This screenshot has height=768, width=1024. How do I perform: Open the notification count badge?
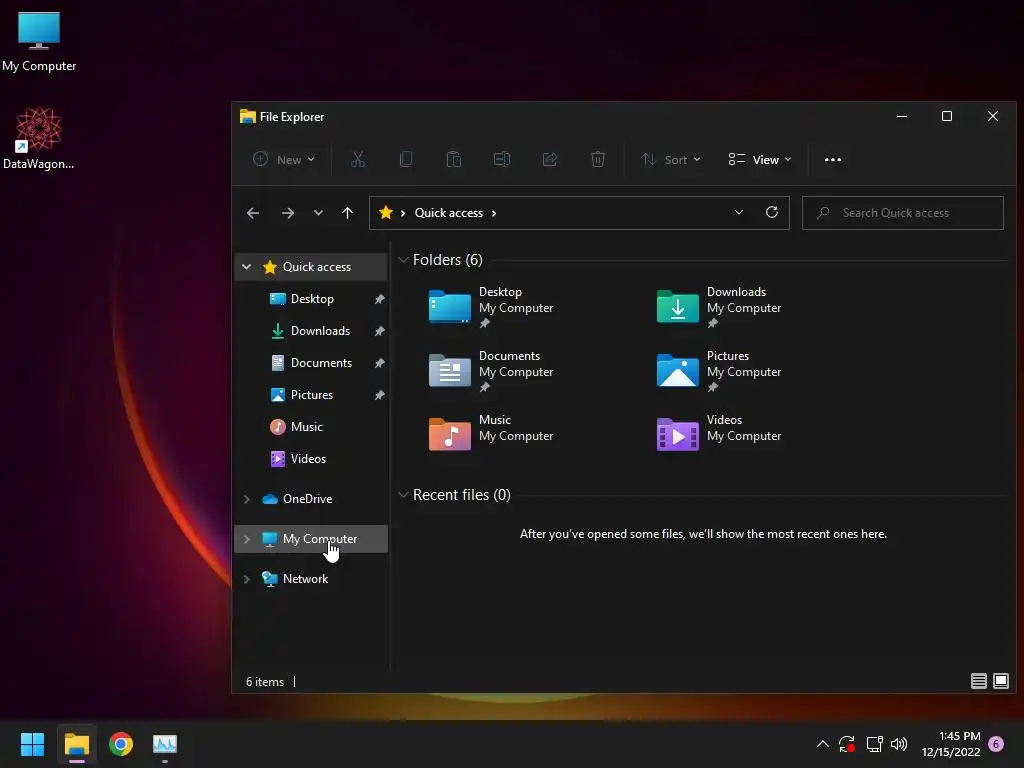996,744
